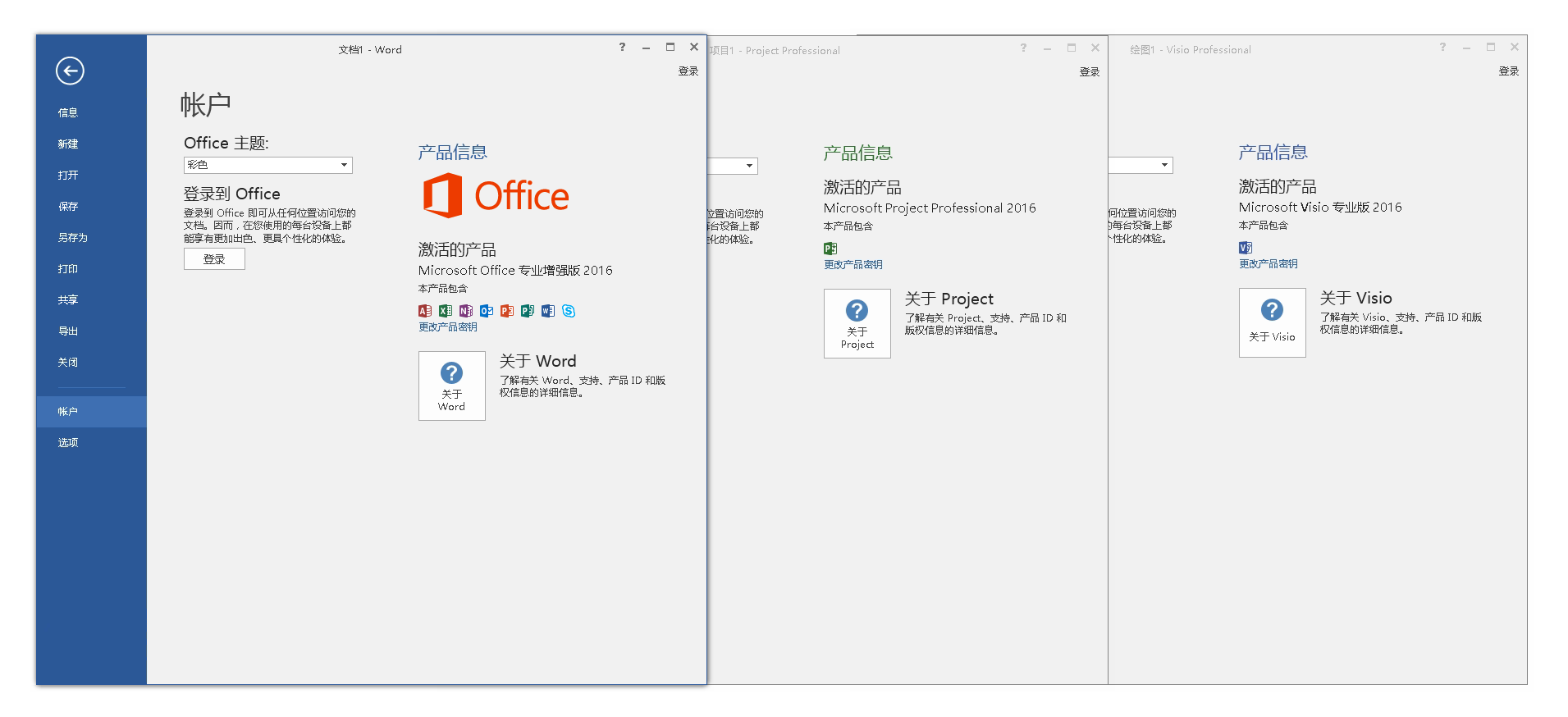Click the Office logo in the Word window
The height and width of the screenshot is (717, 1568).
click(x=496, y=195)
